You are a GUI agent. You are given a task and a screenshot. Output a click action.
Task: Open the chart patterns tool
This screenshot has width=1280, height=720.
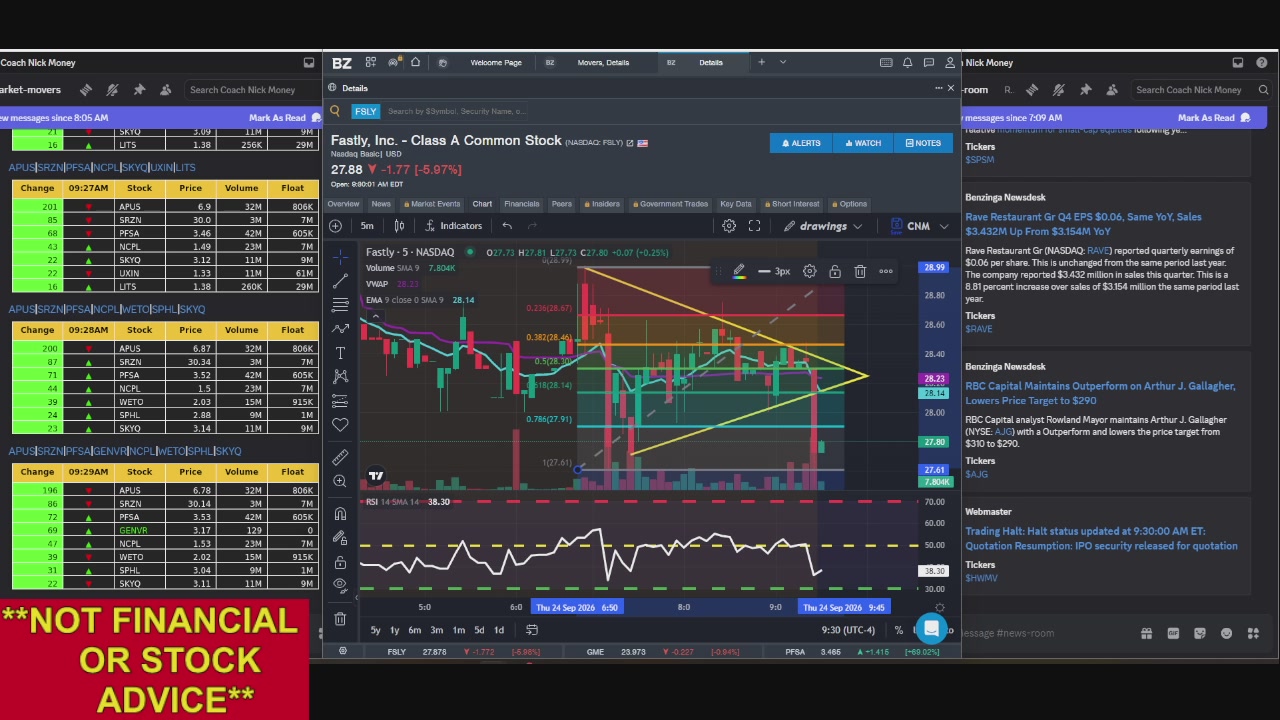click(x=340, y=377)
